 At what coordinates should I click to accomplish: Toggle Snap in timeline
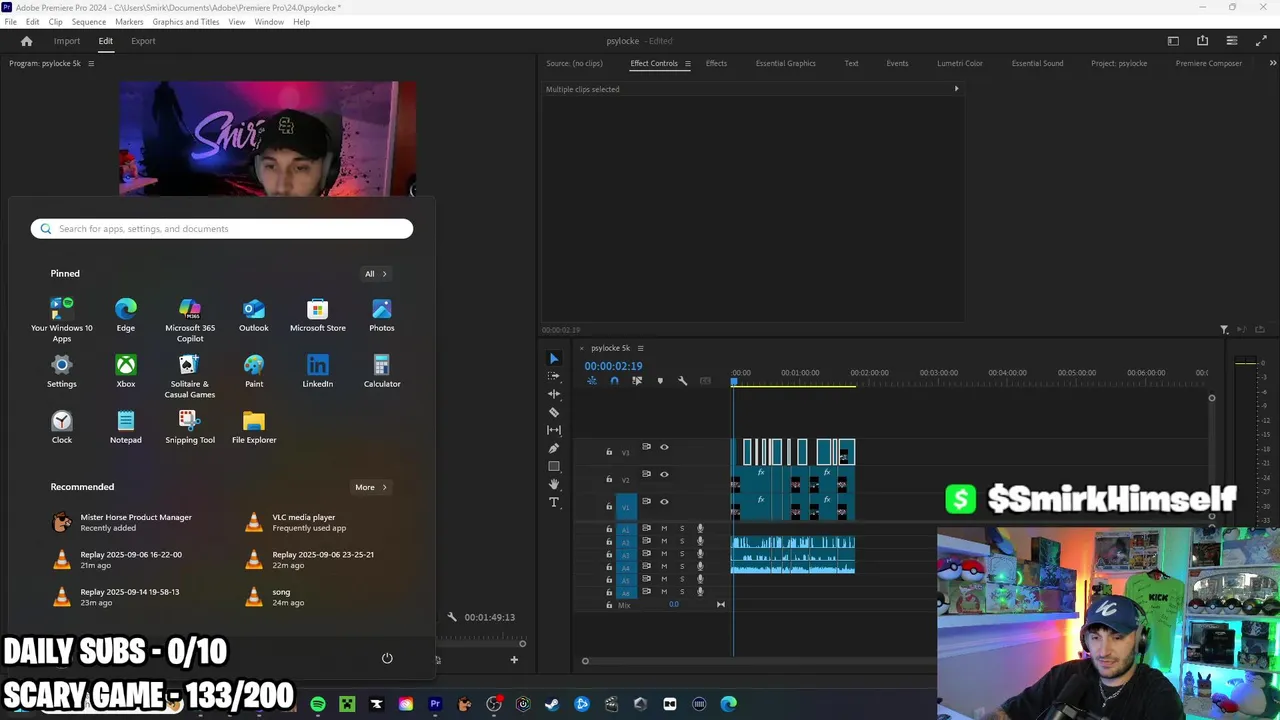tap(614, 381)
